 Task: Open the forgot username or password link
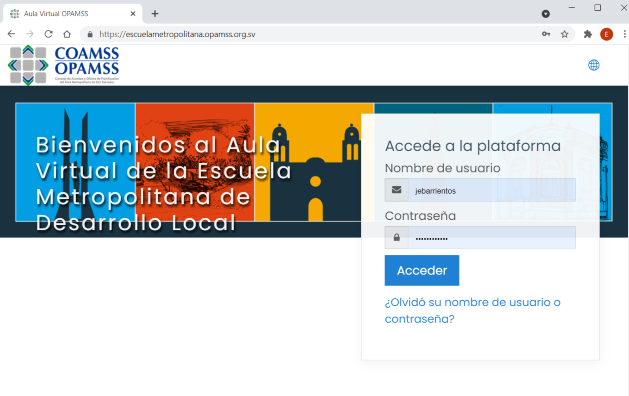472,311
